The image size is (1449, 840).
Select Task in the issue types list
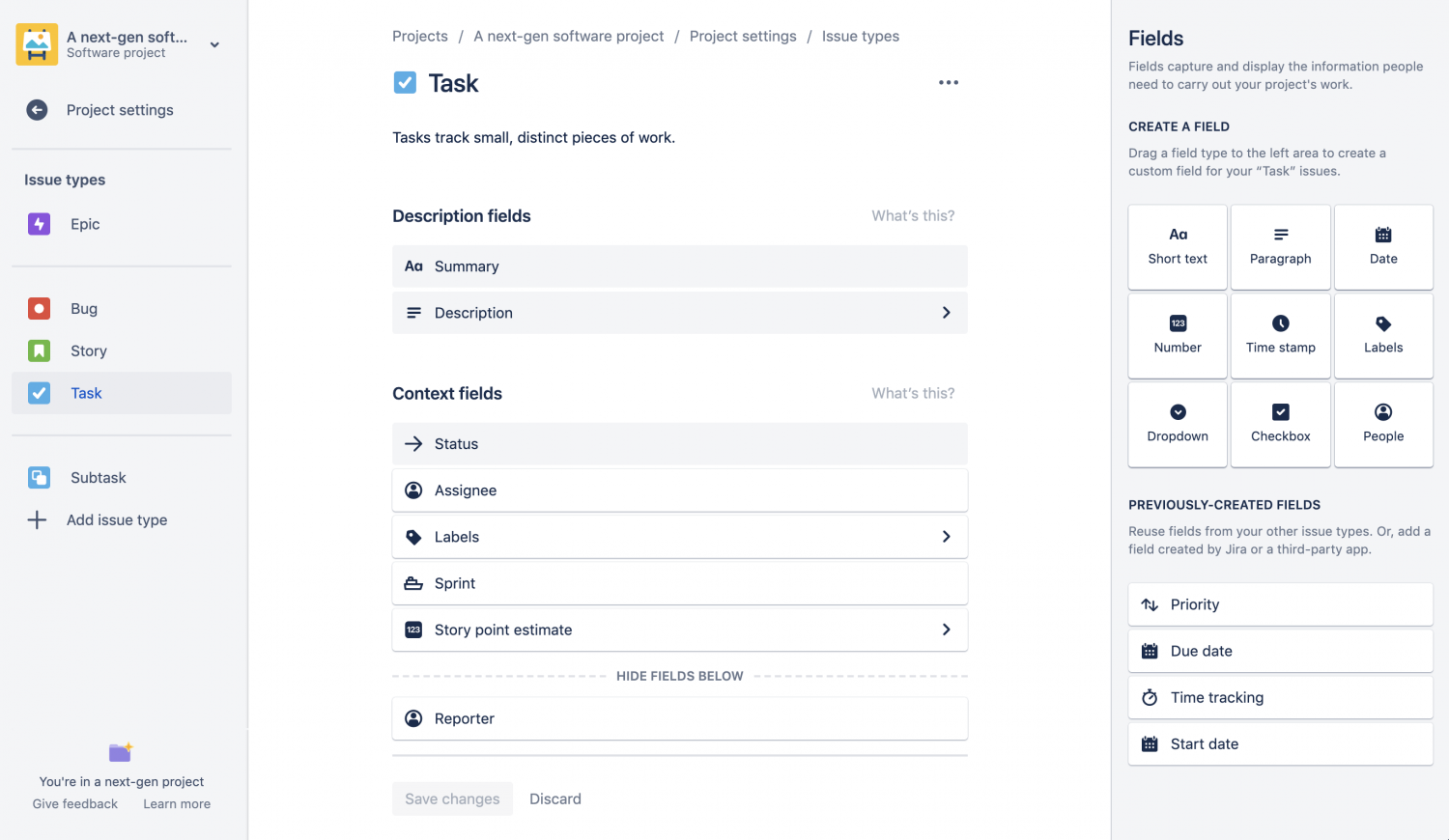coord(86,393)
